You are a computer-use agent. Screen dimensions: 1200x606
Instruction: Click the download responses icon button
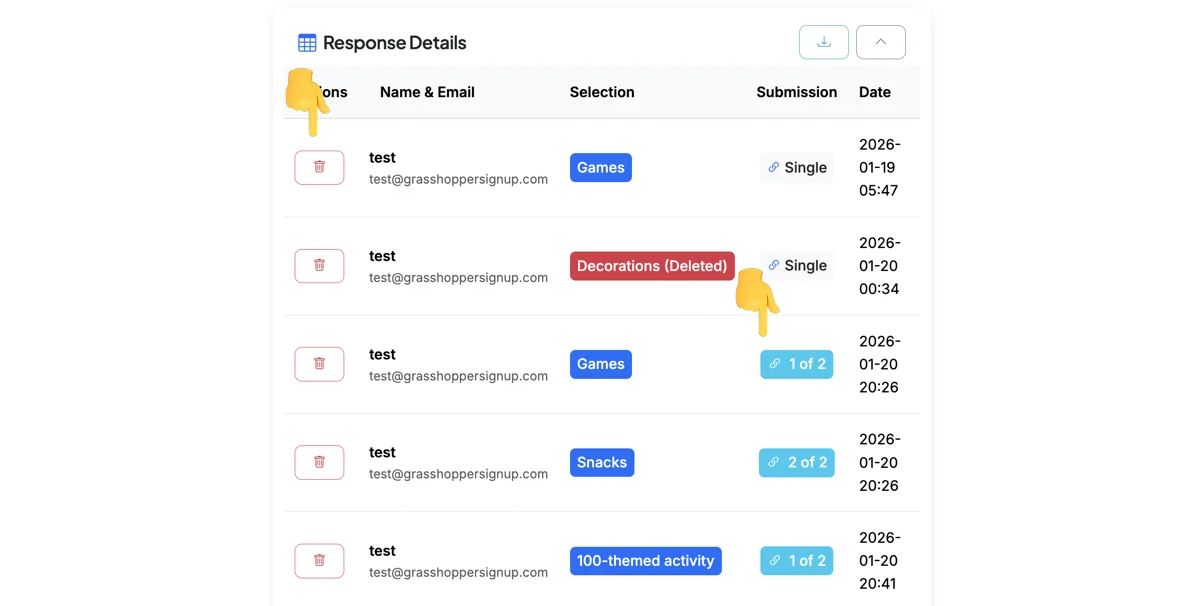pyautogui.click(x=824, y=42)
